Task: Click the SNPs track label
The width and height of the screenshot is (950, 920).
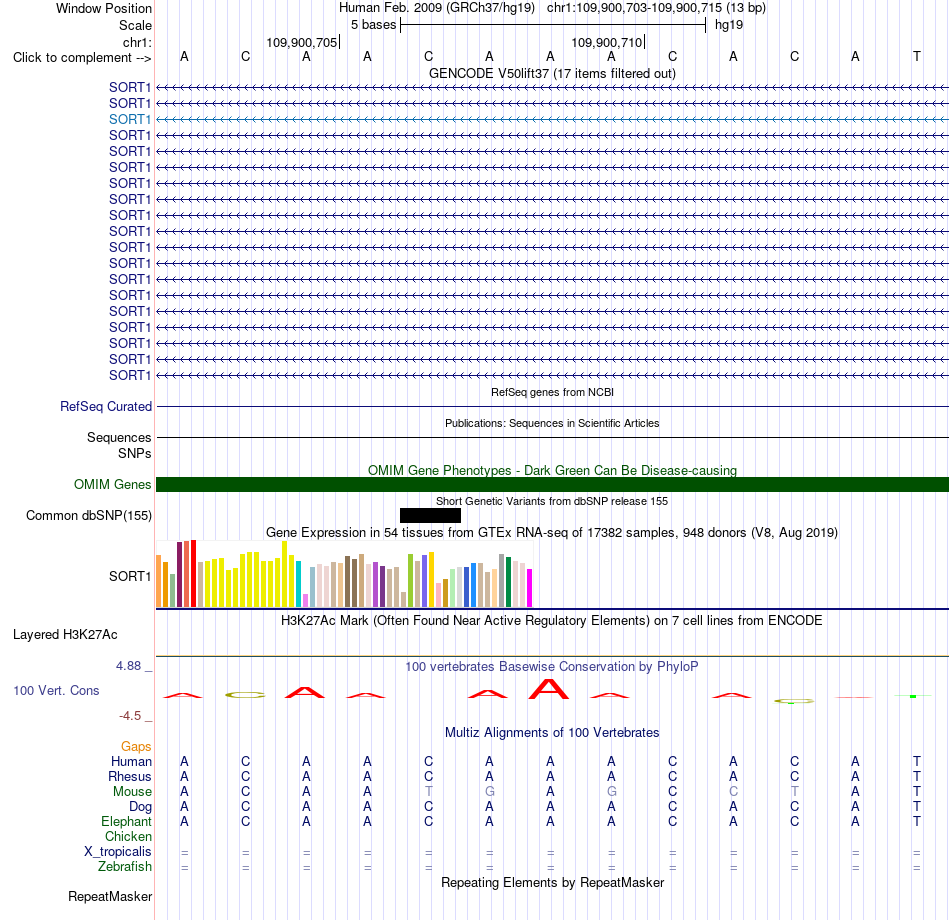Action: coord(135,453)
